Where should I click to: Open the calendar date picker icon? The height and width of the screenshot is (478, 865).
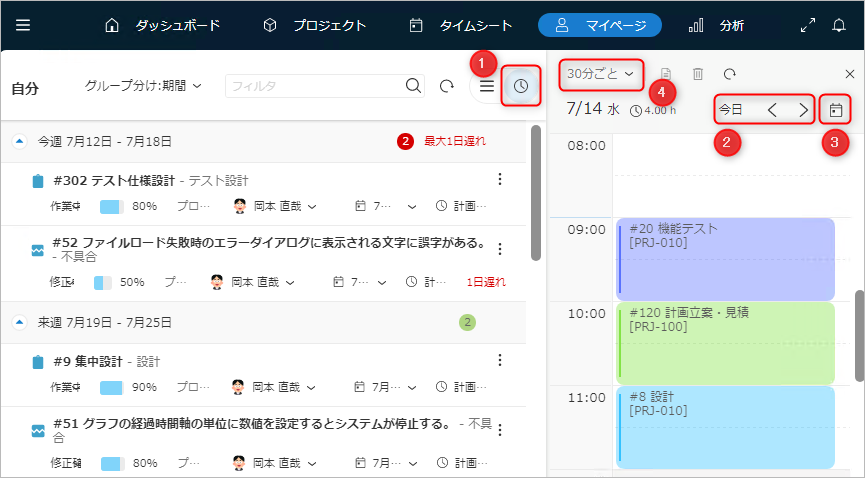pyautogui.click(x=836, y=109)
